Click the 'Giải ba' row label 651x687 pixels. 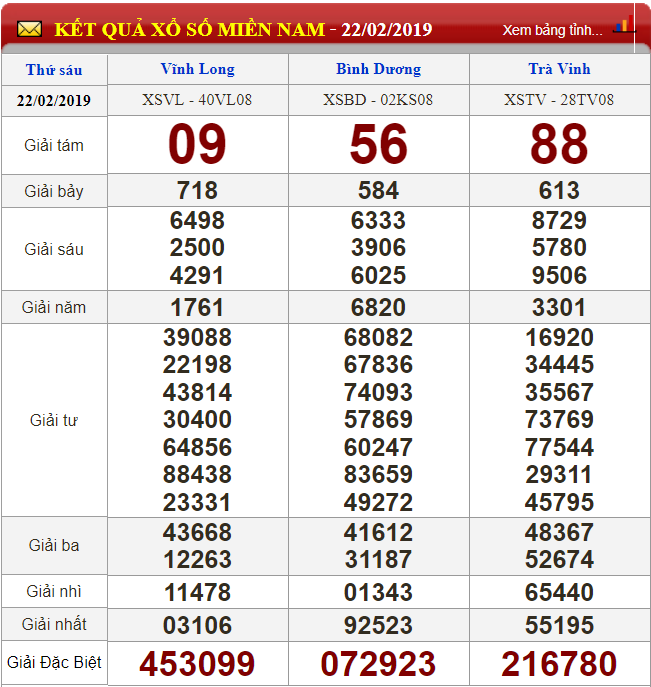(x=54, y=545)
